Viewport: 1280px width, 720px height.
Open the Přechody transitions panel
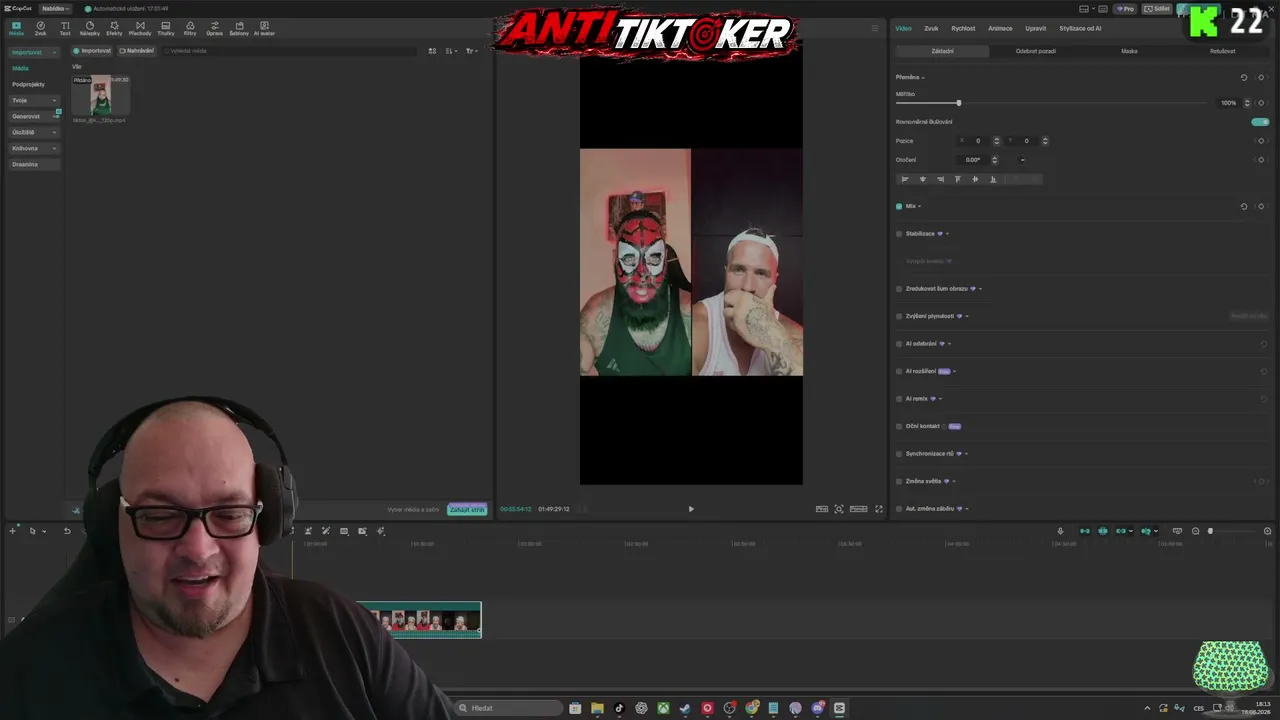[x=140, y=29]
